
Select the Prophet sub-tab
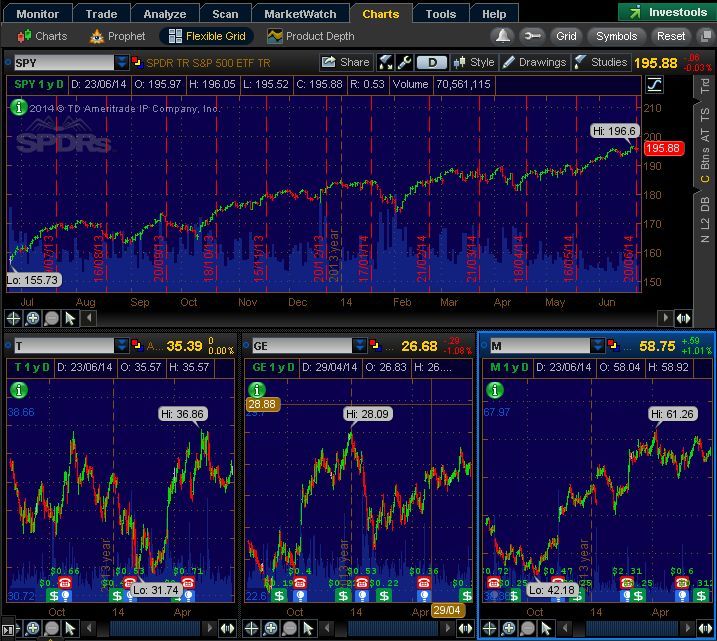point(118,36)
